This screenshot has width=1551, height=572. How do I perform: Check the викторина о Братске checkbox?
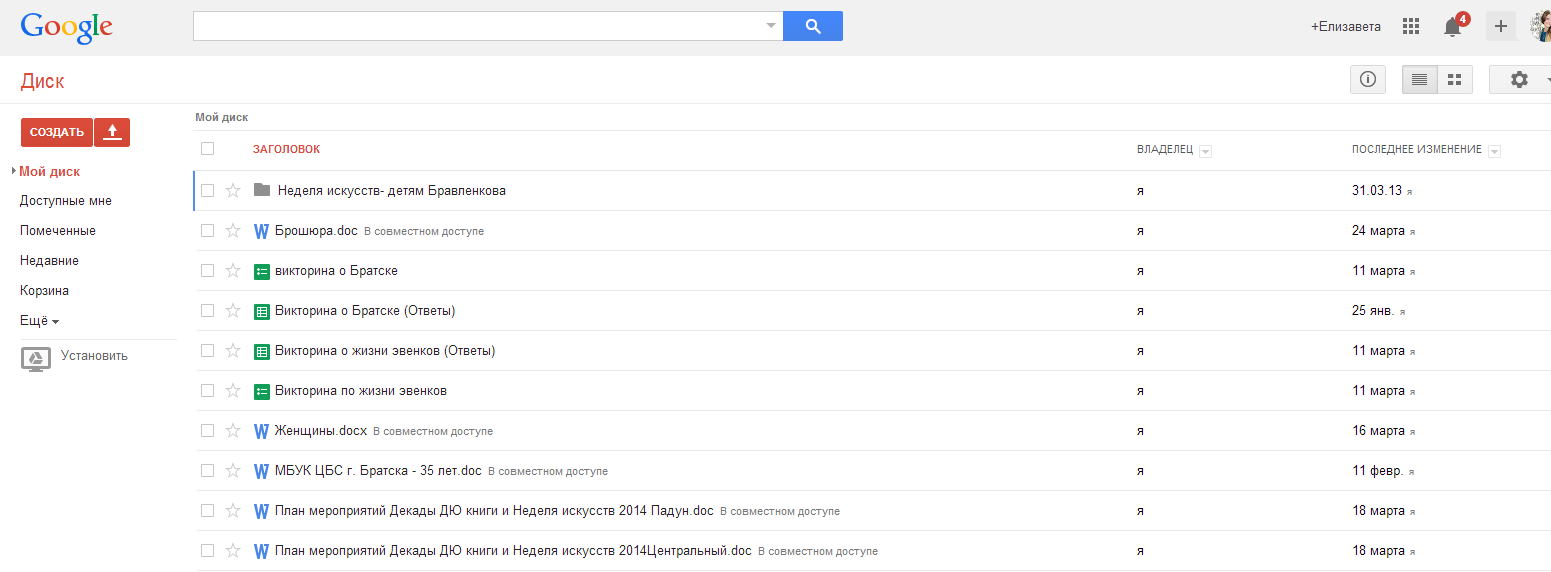208,271
